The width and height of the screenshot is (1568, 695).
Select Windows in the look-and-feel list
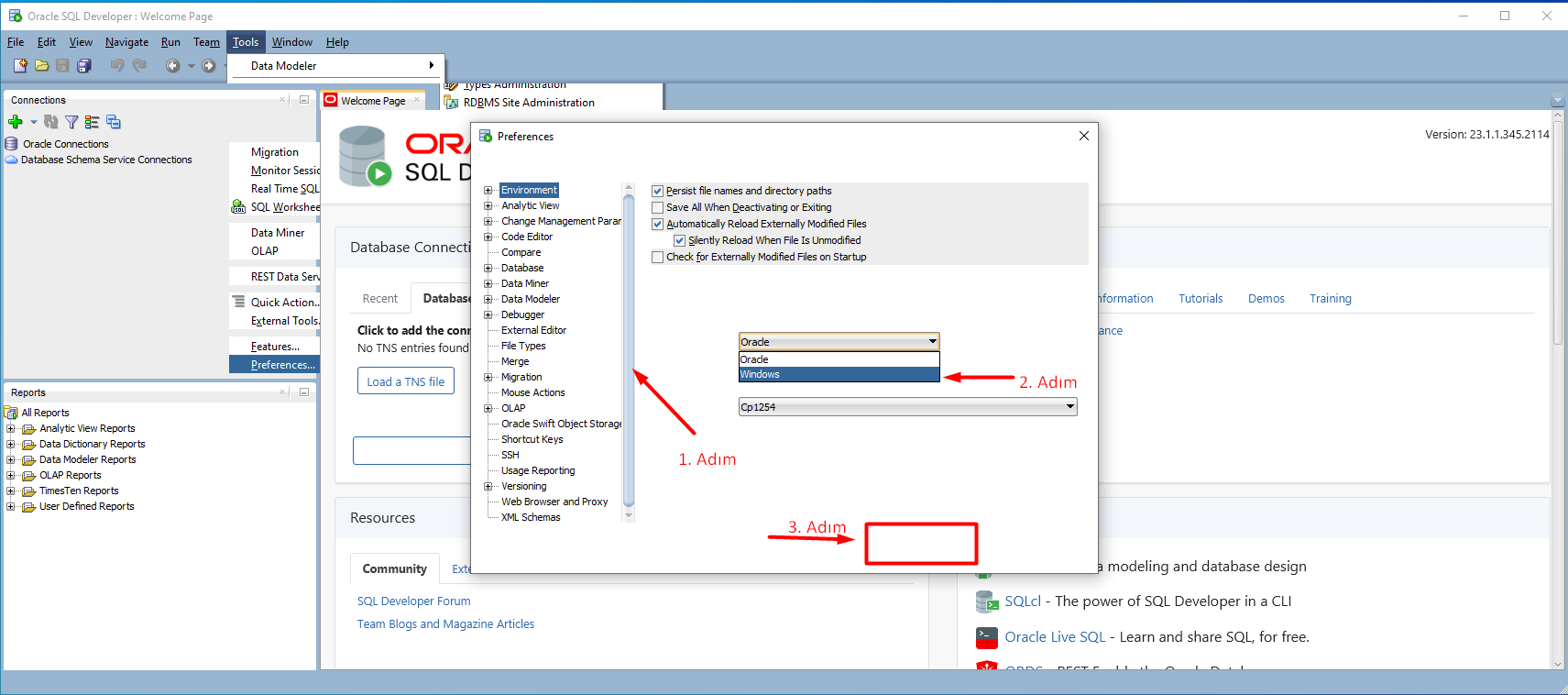(839, 374)
